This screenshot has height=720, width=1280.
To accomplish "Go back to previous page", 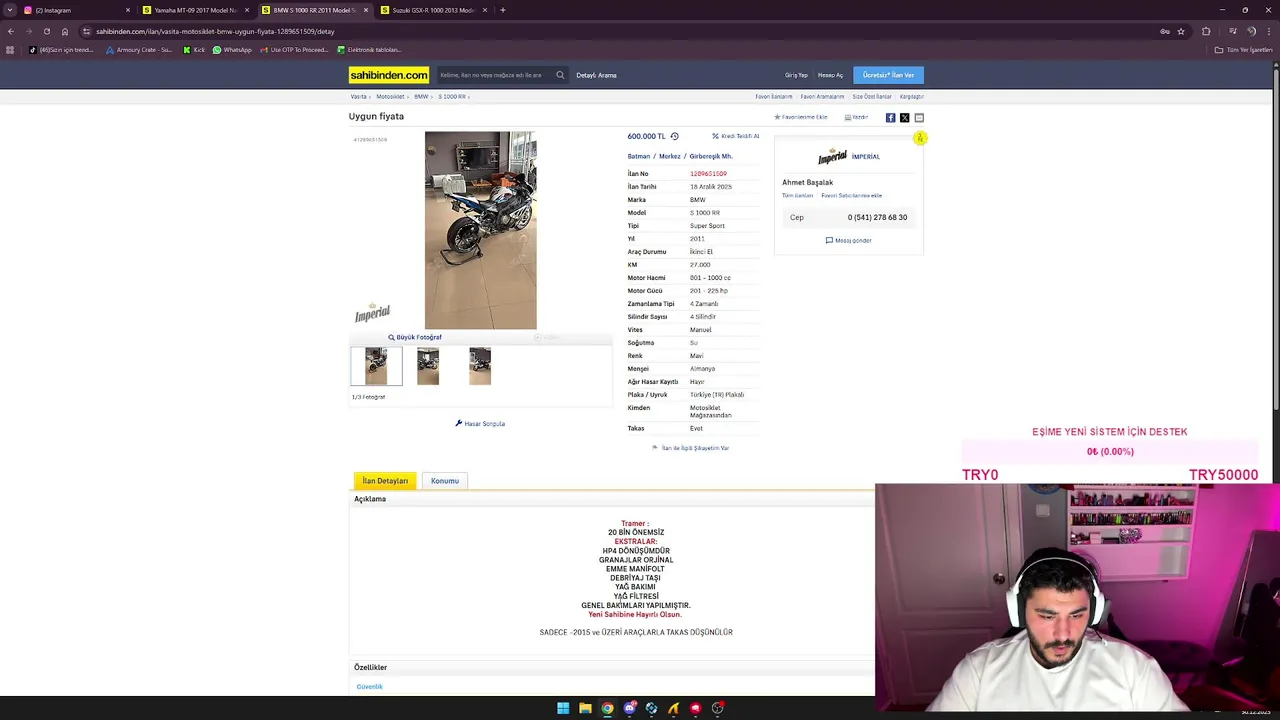I will 10,31.
